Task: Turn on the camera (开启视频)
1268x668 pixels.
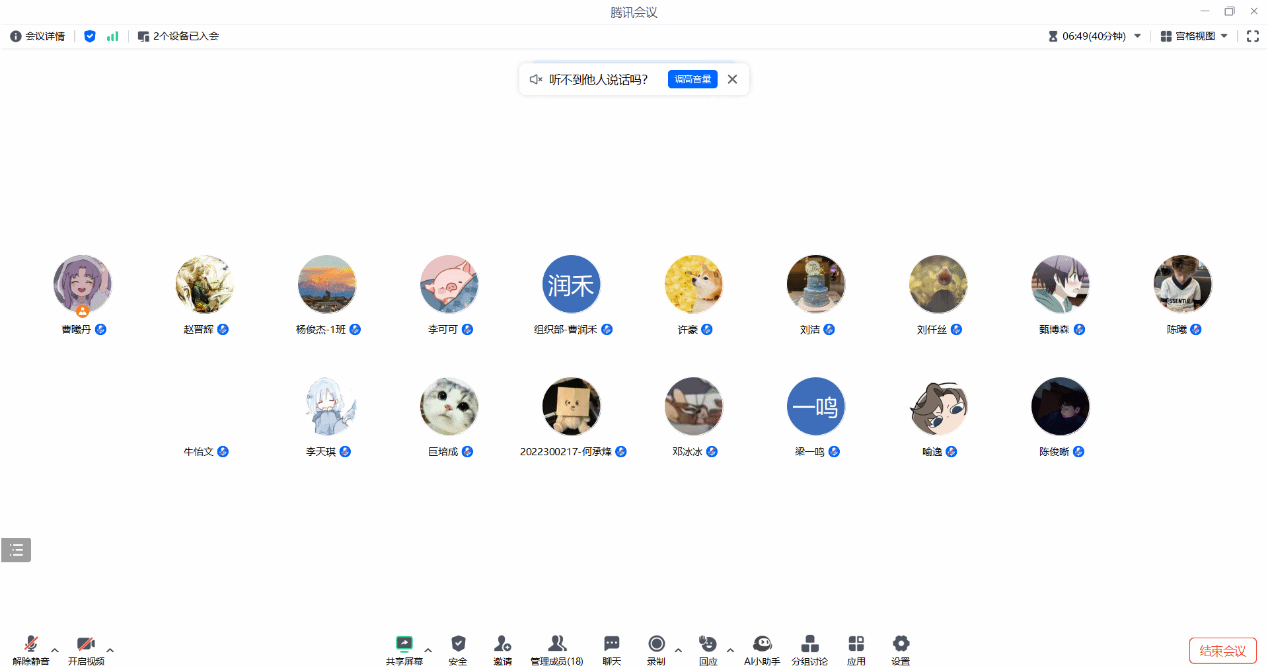Action: (x=86, y=645)
